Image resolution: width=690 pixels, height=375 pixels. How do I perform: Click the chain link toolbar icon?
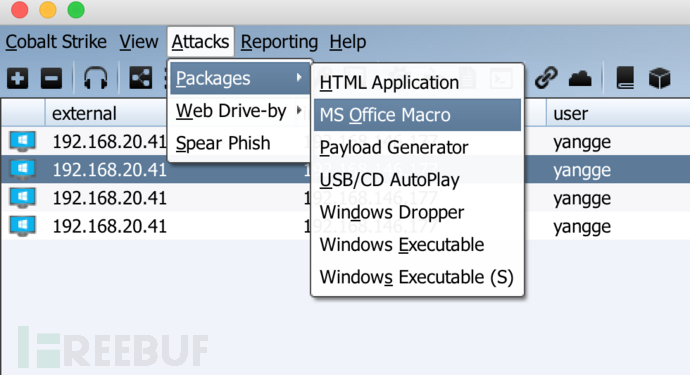546,78
